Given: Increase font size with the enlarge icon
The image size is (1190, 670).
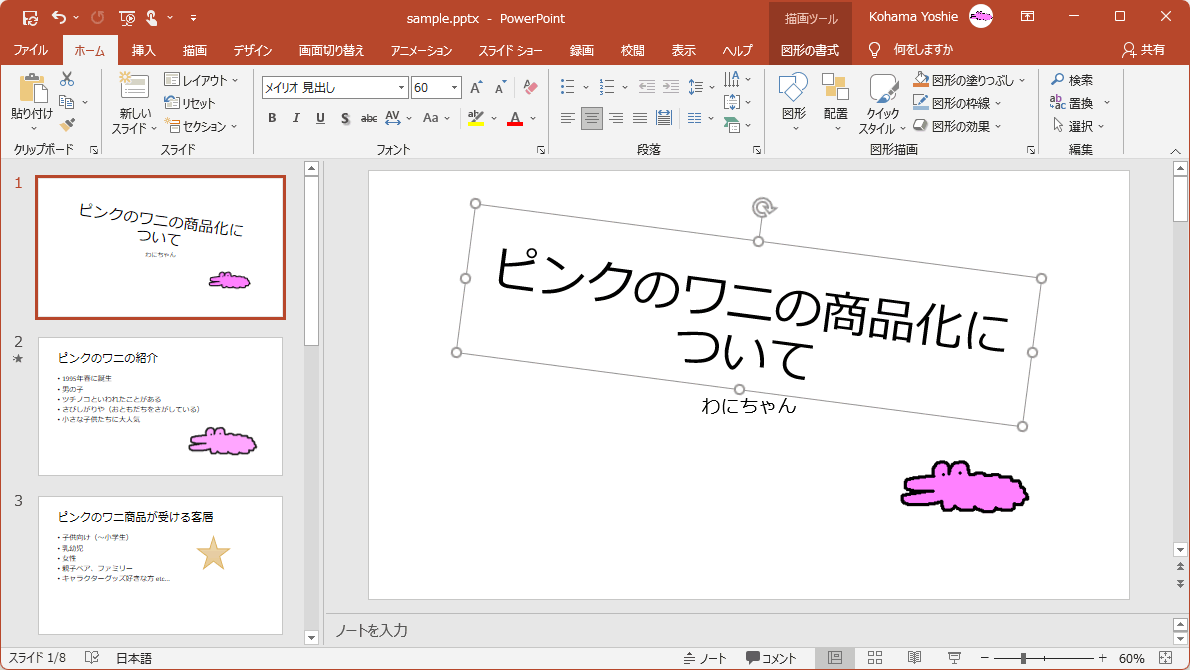Looking at the screenshot, I should (476, 88).
